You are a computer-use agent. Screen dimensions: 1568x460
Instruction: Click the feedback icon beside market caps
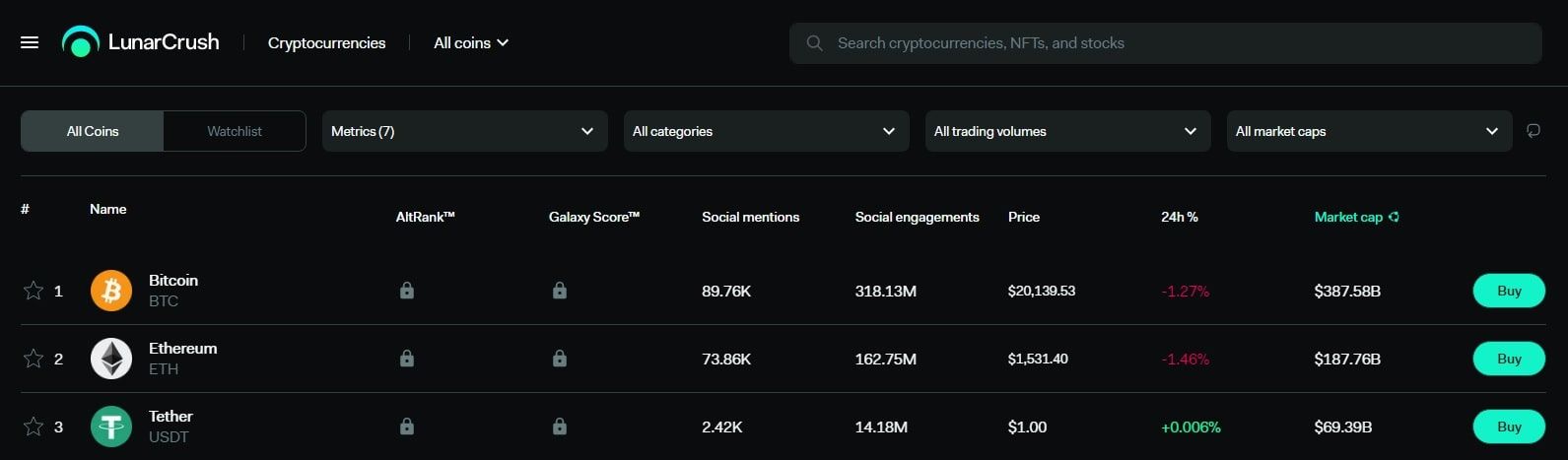(x=1533, y=131)
